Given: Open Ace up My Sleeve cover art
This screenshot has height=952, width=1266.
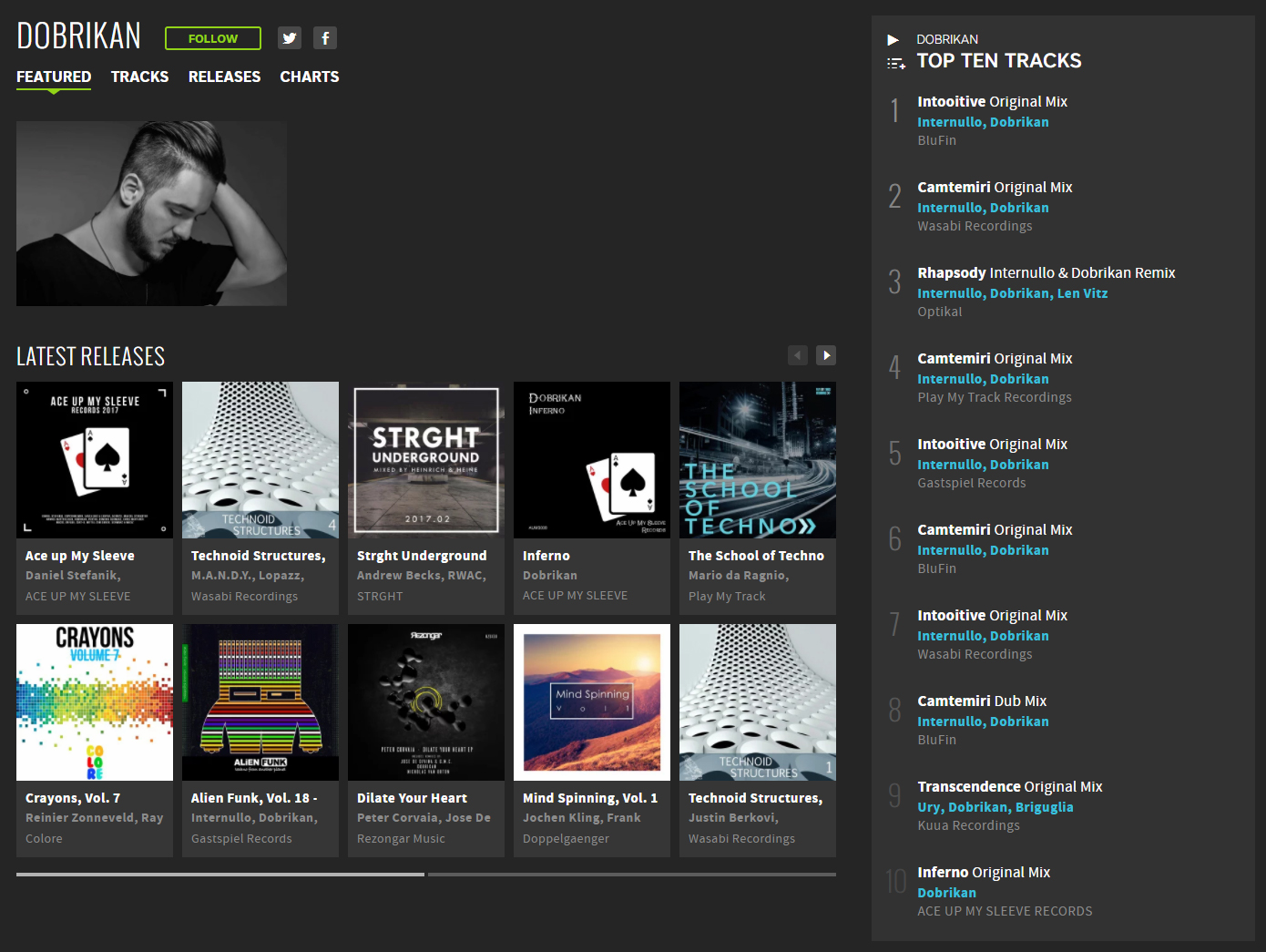Looking at the screenshot, I should pyautogui.click(x=95, y=460).
